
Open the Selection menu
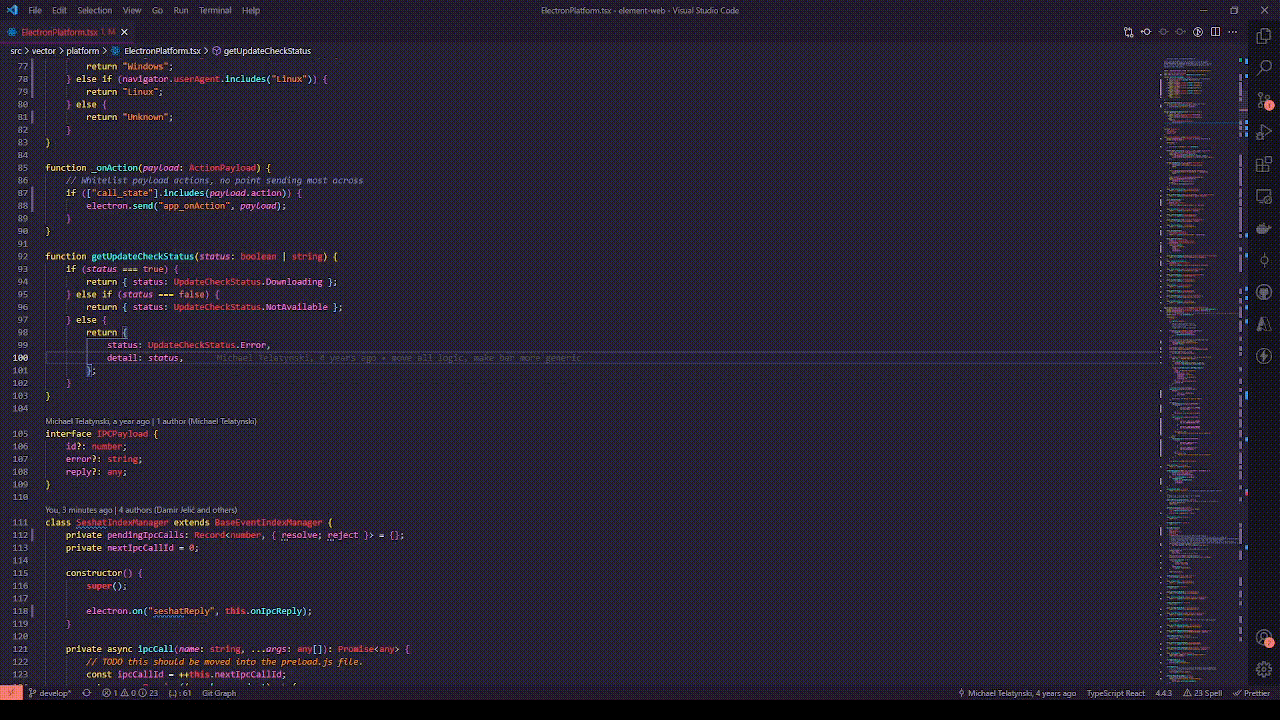(95, 10)
